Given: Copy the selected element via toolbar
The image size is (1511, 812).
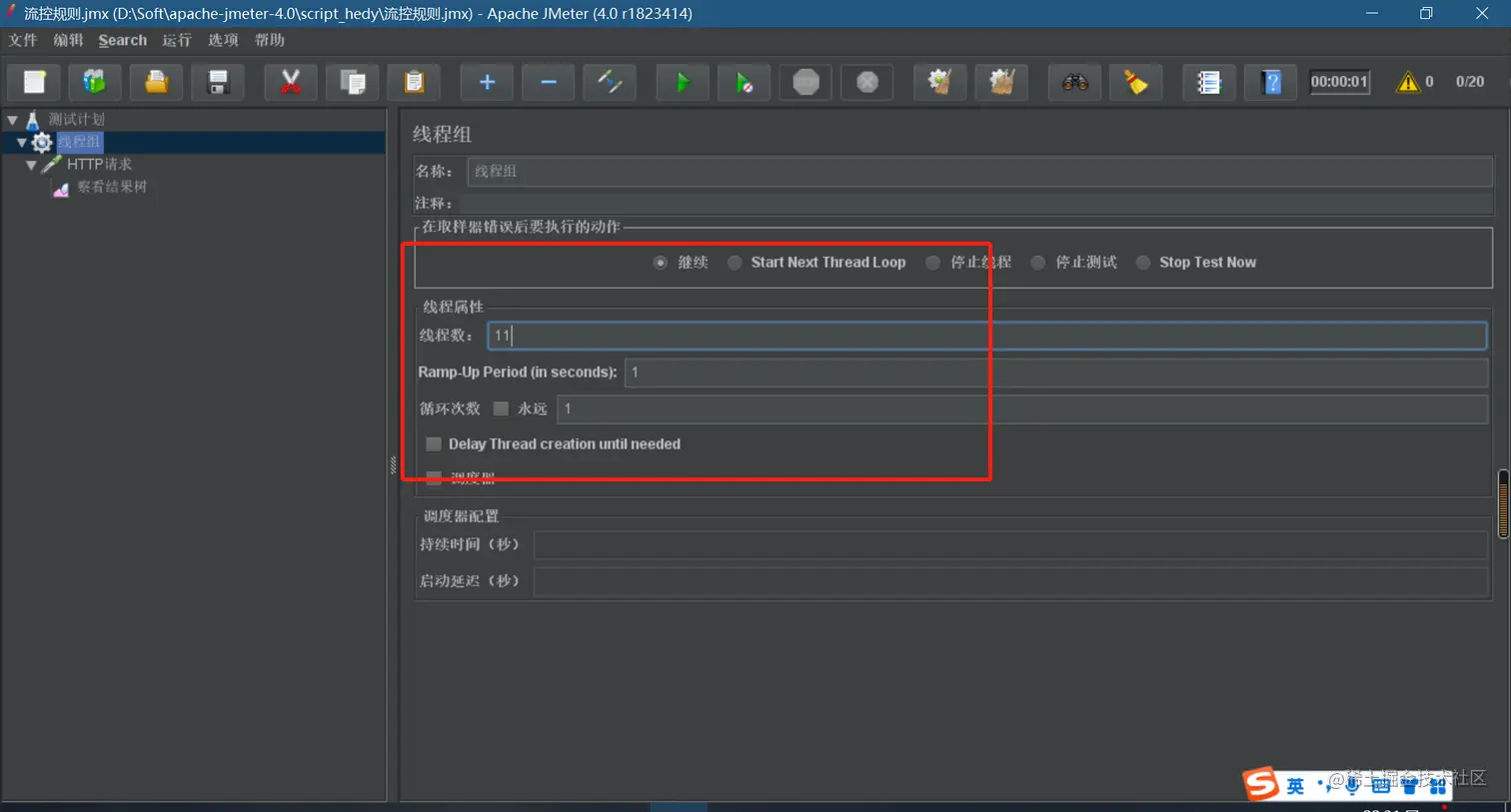Looking at the screenshot, I should click(353, 82).
